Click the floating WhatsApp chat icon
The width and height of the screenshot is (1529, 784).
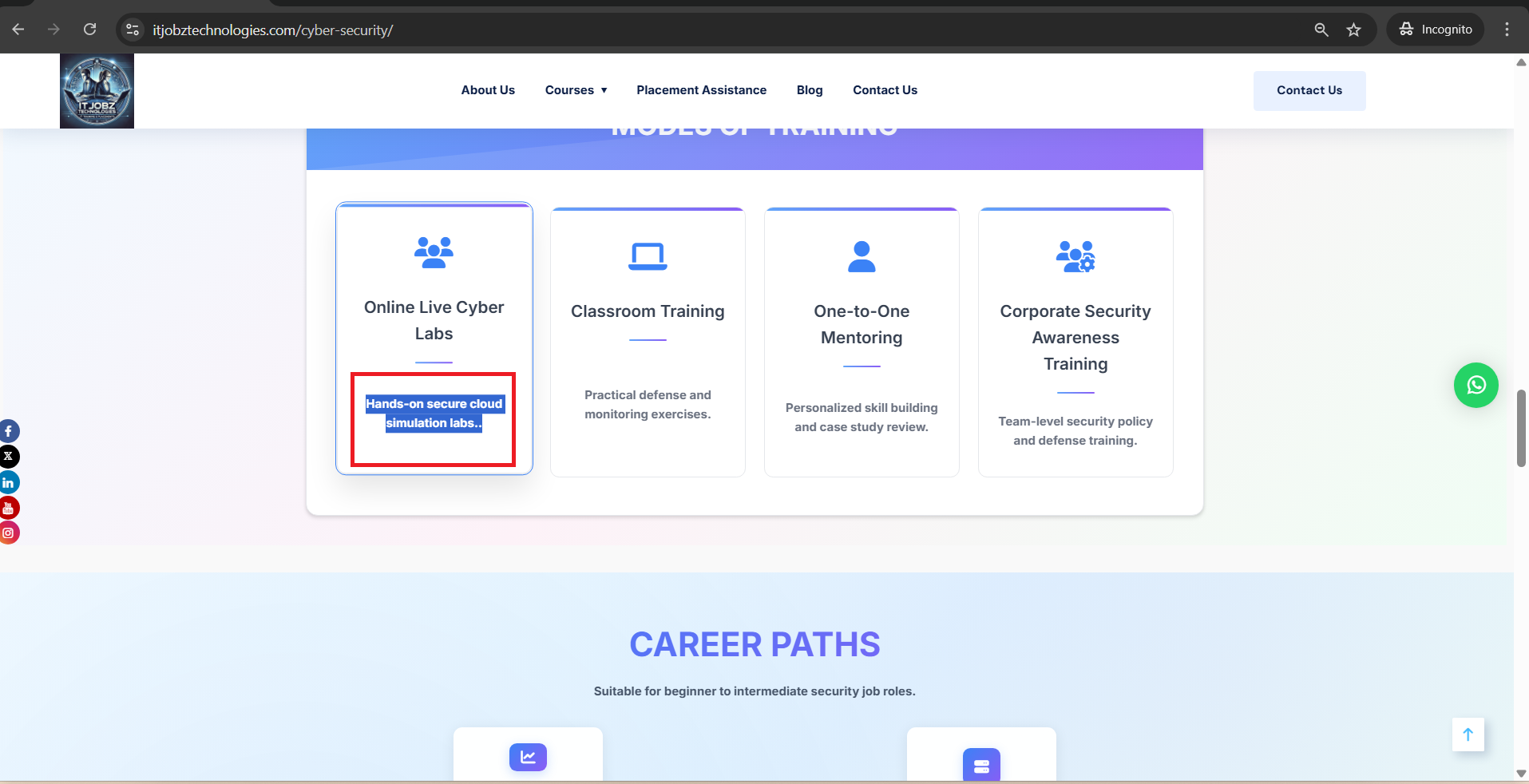(x=1476, y=385)
